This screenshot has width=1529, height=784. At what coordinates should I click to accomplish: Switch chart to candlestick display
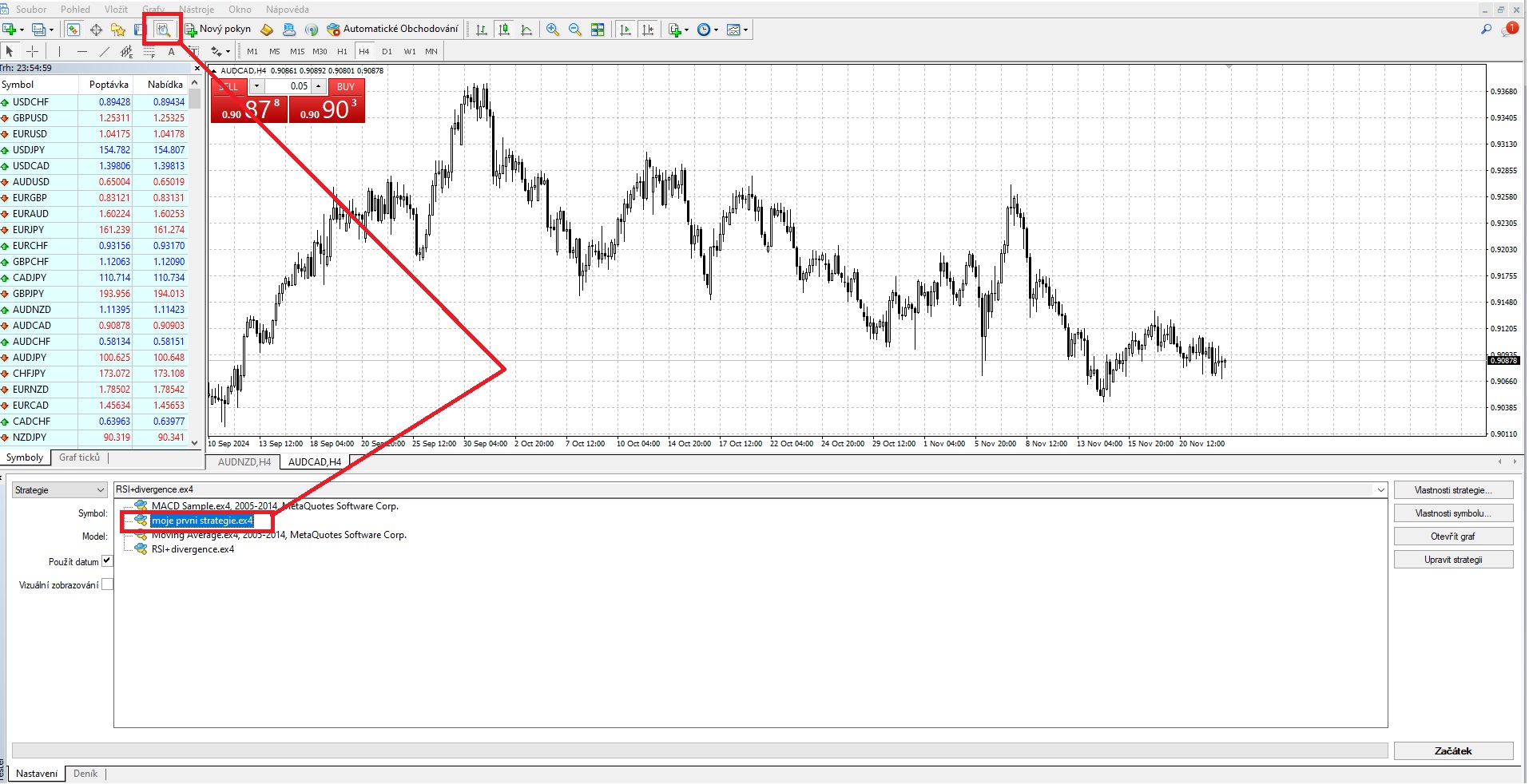pyautogui.click(x=504, y=30)
